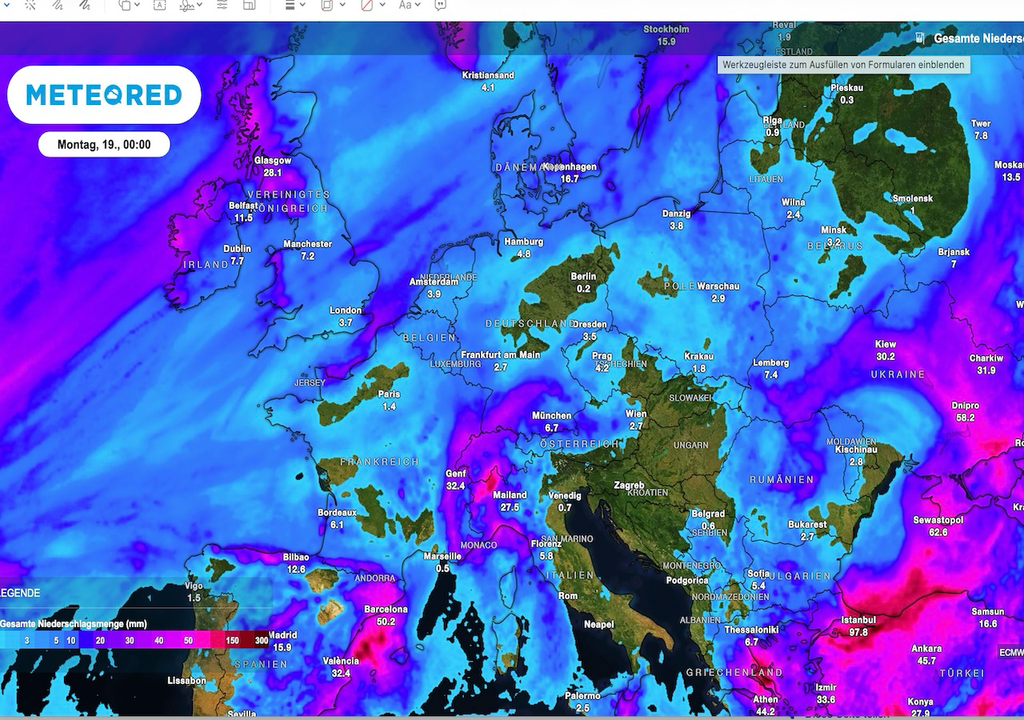Click the Istanbul 97.8 map label
This screenshot has width=1024, height=720.
[858, 626]
